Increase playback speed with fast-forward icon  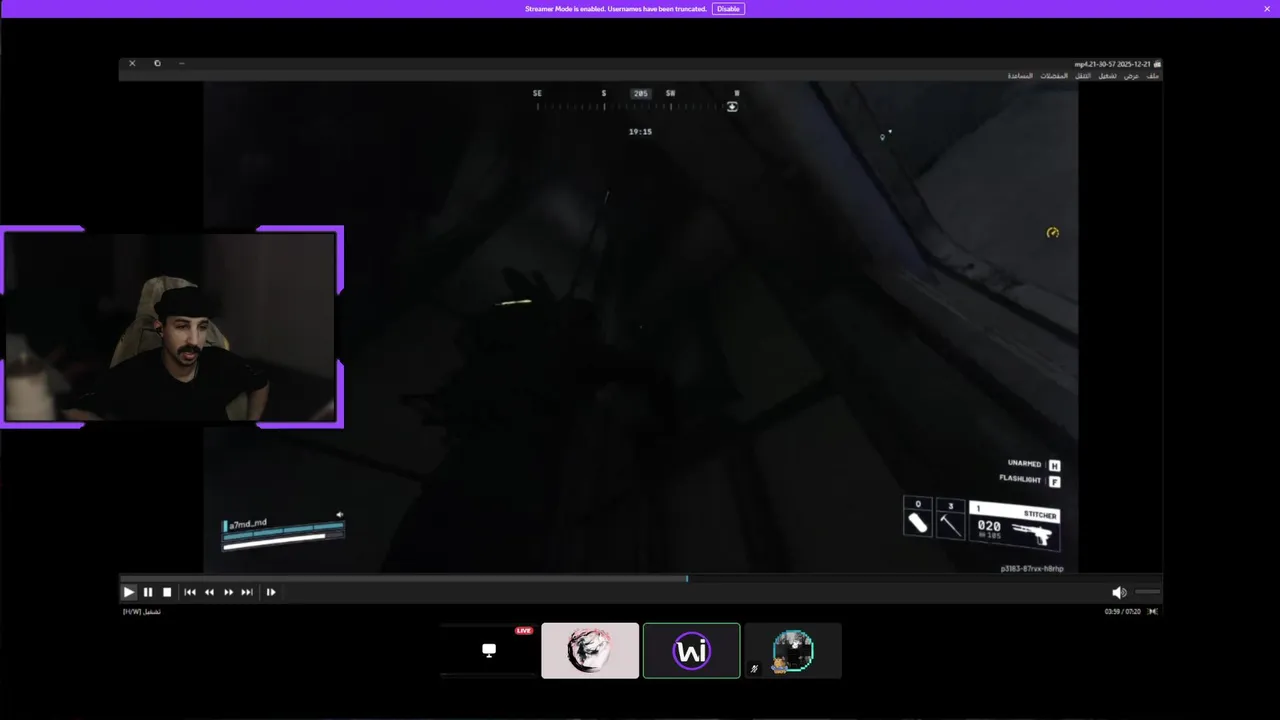coord(228,592)
